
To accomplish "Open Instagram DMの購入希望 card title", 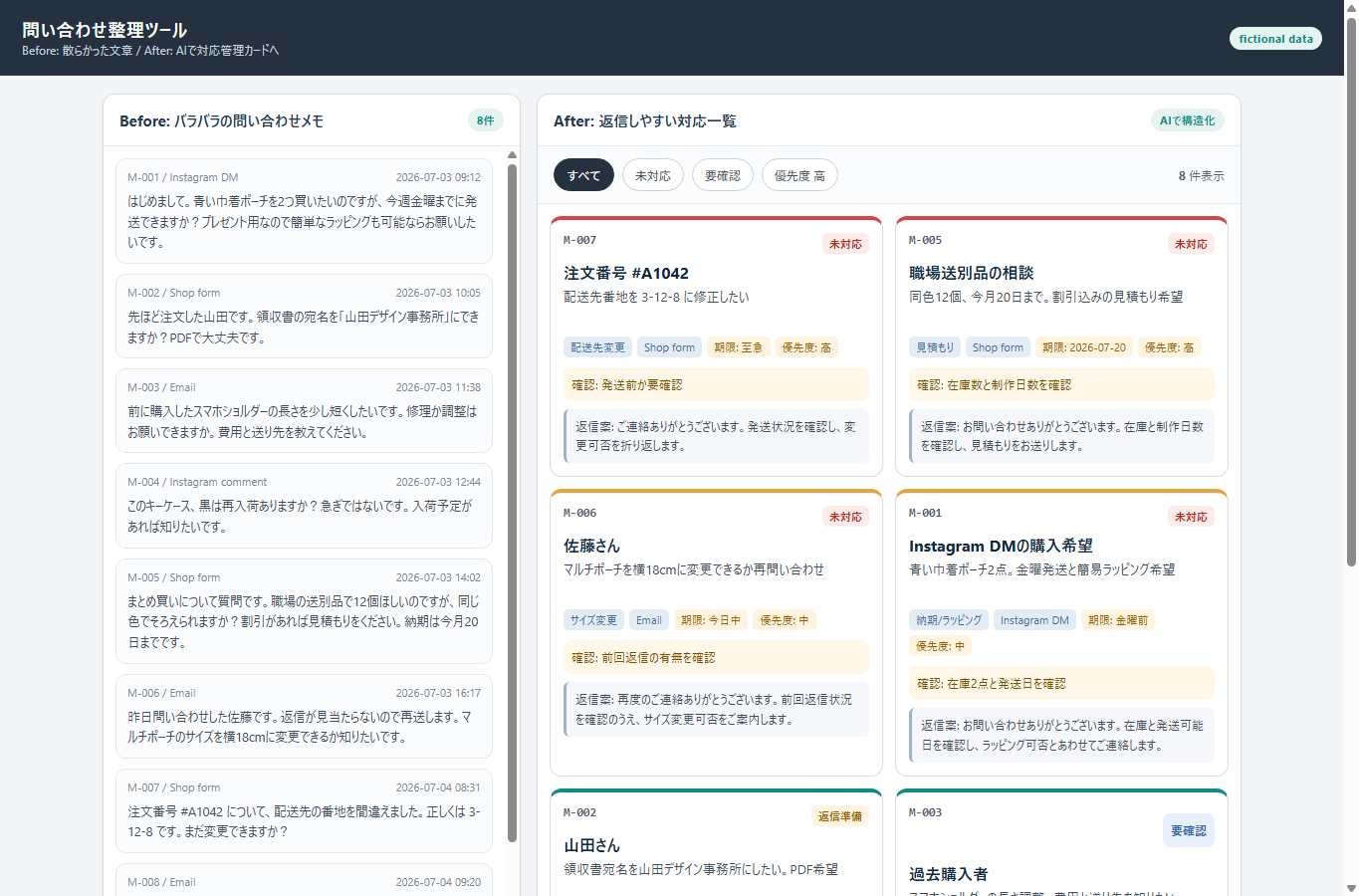I will 1001,546.
